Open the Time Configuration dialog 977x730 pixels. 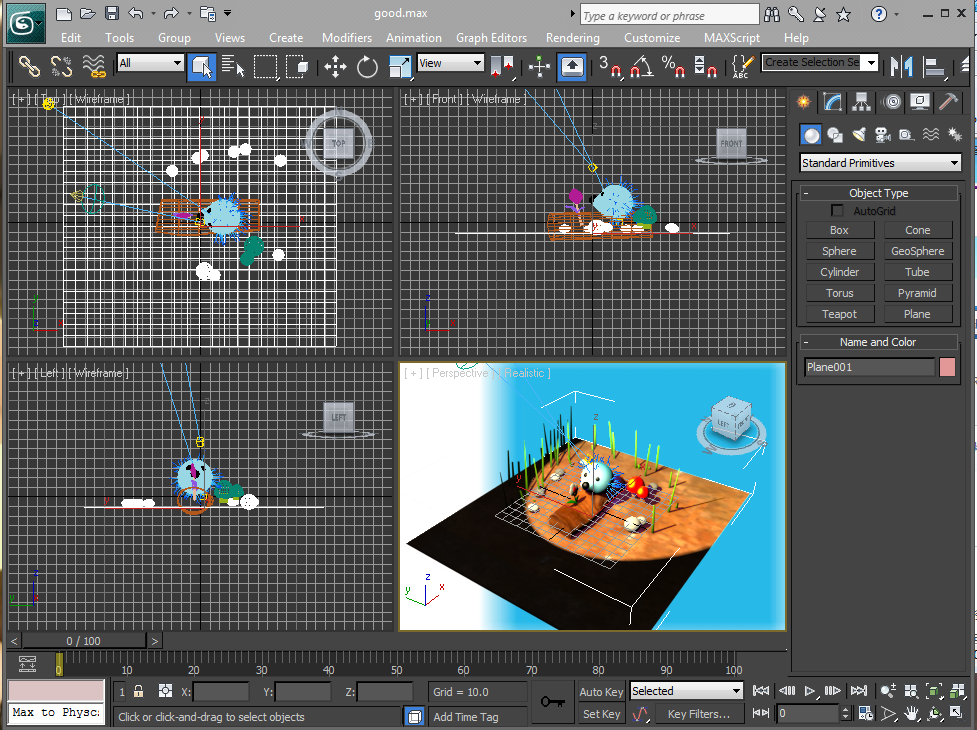click(865, 713)
